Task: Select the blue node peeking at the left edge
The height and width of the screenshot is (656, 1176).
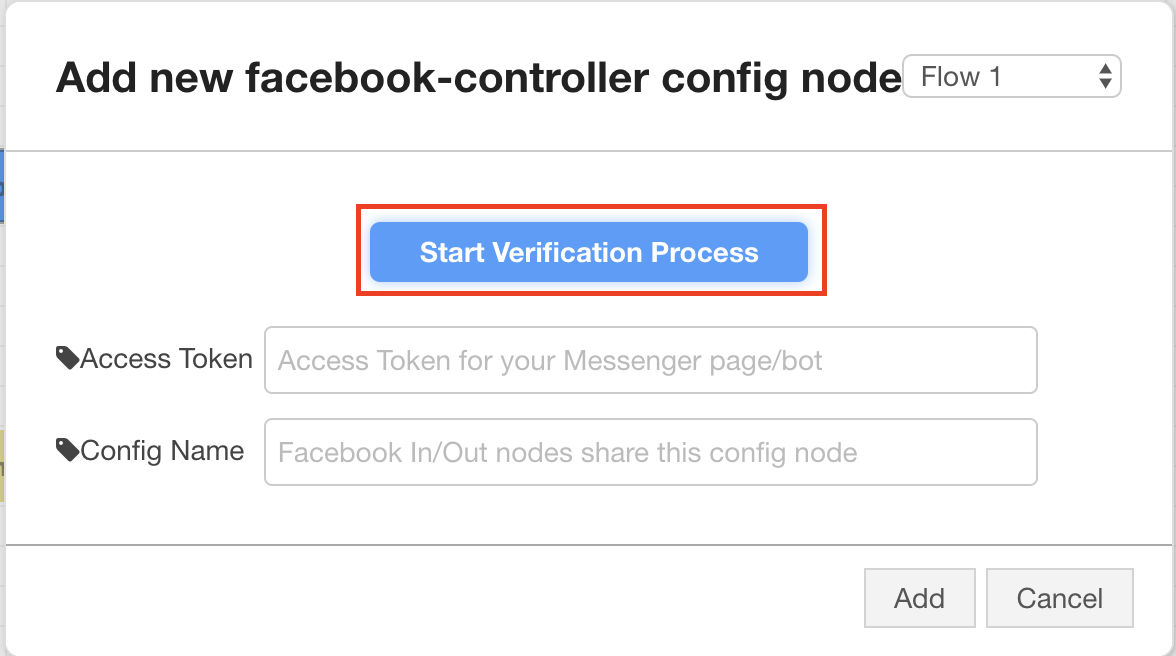Action: (x=4, y=185)
